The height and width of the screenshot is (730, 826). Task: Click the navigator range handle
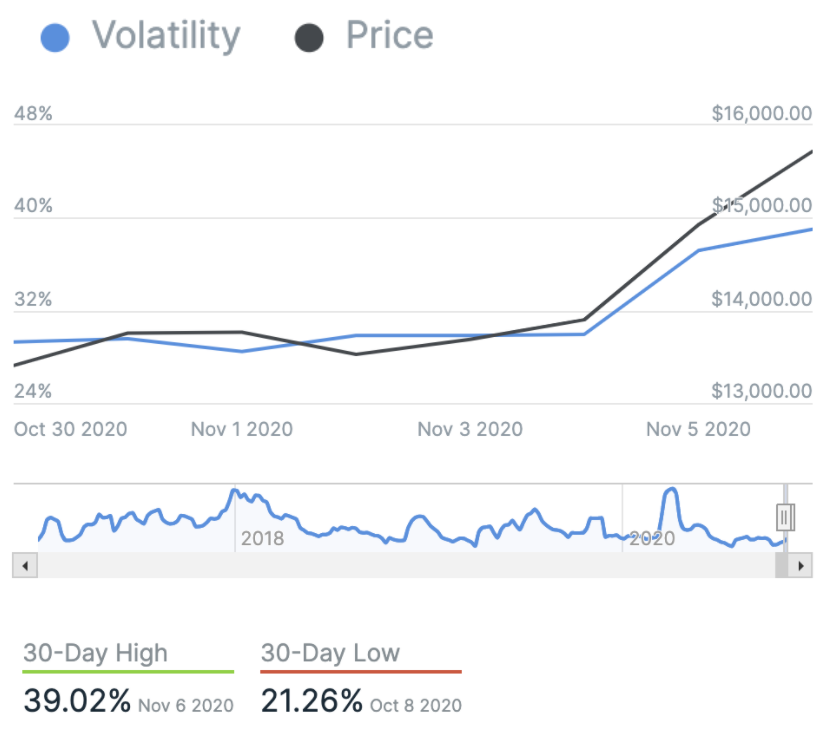point(785,516)
